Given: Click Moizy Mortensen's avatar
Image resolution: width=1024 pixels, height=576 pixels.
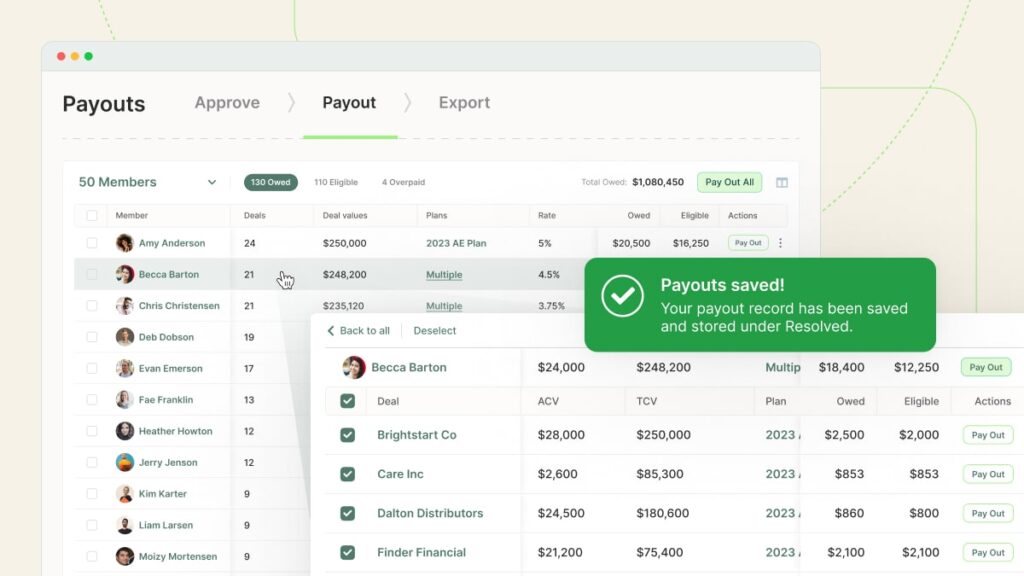Looking at the screenshot, I should pos(125,556).
